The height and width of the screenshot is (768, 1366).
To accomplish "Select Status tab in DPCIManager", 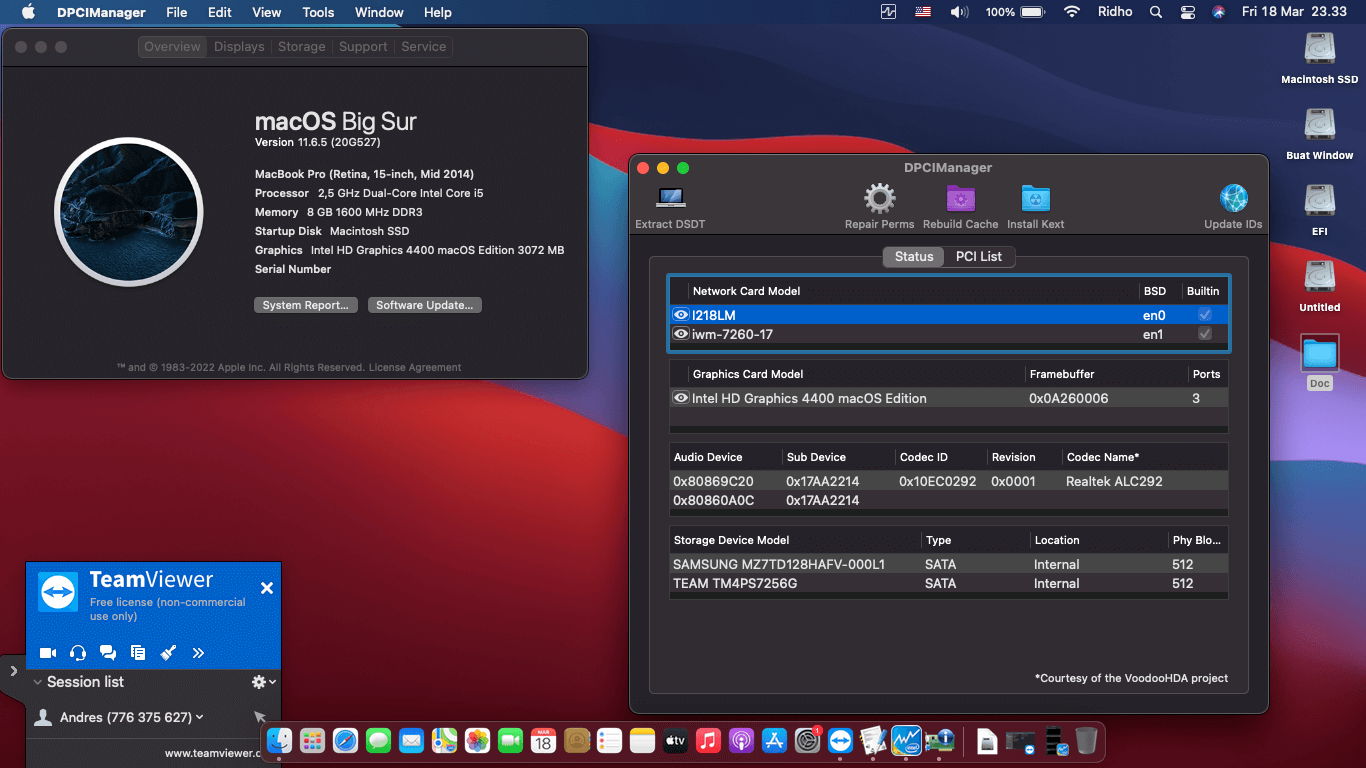I will 914,256.
